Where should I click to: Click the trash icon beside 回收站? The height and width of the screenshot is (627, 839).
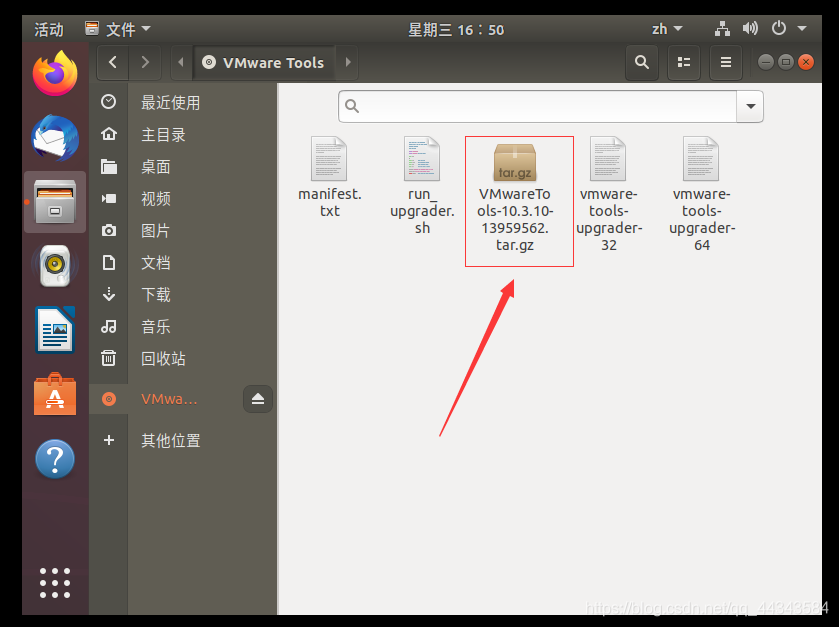(x=109, y=358)
